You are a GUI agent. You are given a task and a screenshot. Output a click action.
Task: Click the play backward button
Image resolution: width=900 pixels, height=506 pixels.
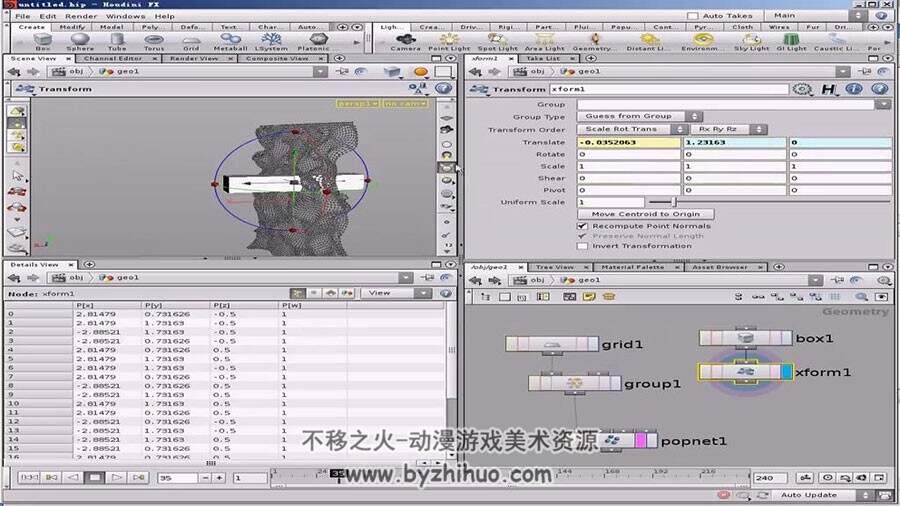[73, 477]
